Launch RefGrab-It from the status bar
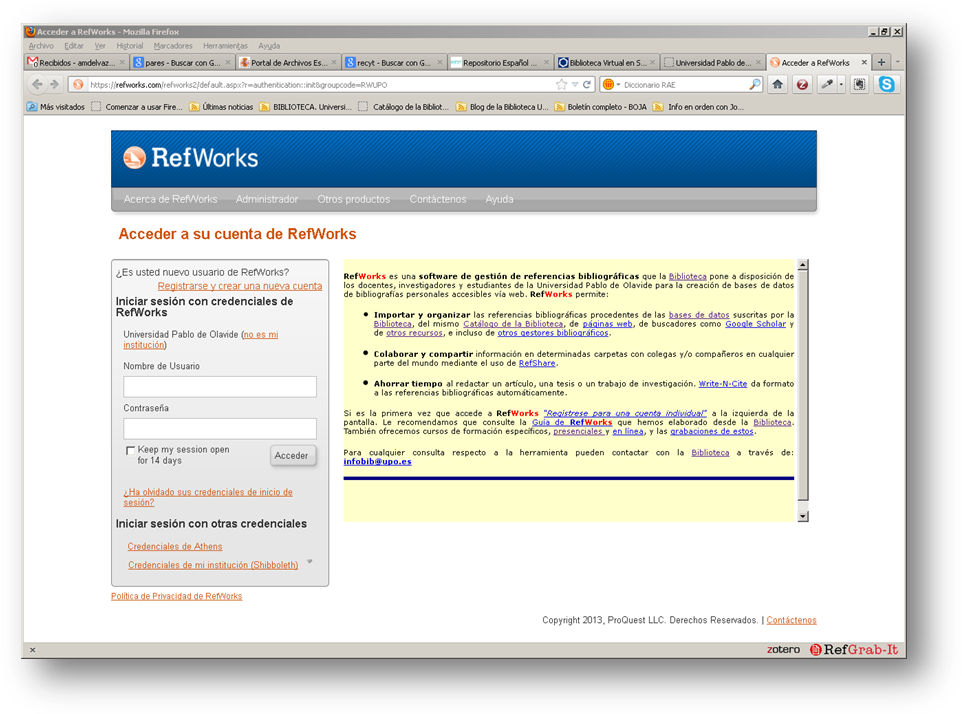 [853, 650]
